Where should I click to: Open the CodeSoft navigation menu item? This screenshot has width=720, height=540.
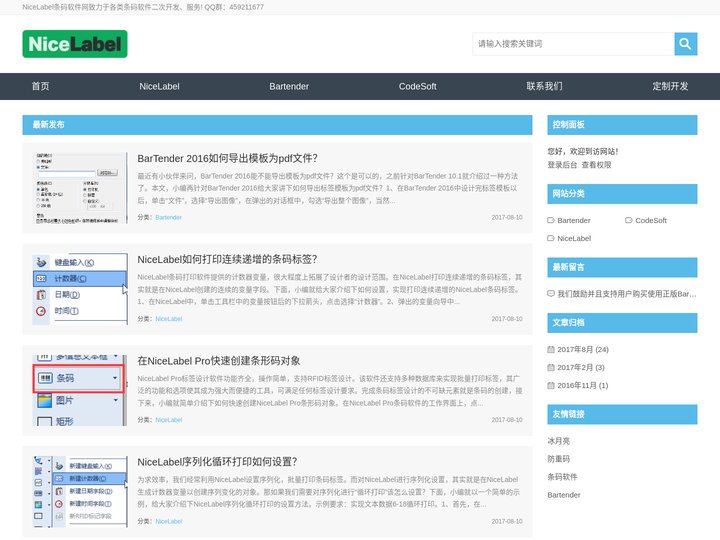click(x=417, y=86)
